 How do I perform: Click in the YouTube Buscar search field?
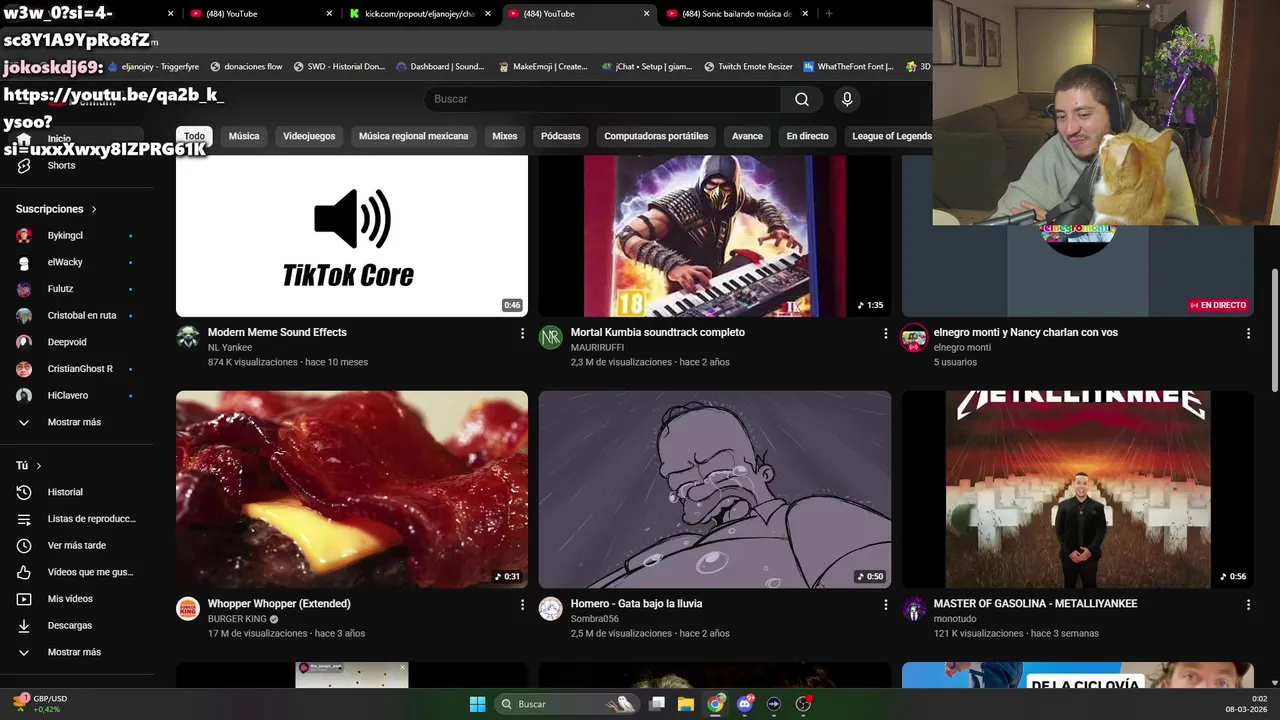[x=603, y=99]
